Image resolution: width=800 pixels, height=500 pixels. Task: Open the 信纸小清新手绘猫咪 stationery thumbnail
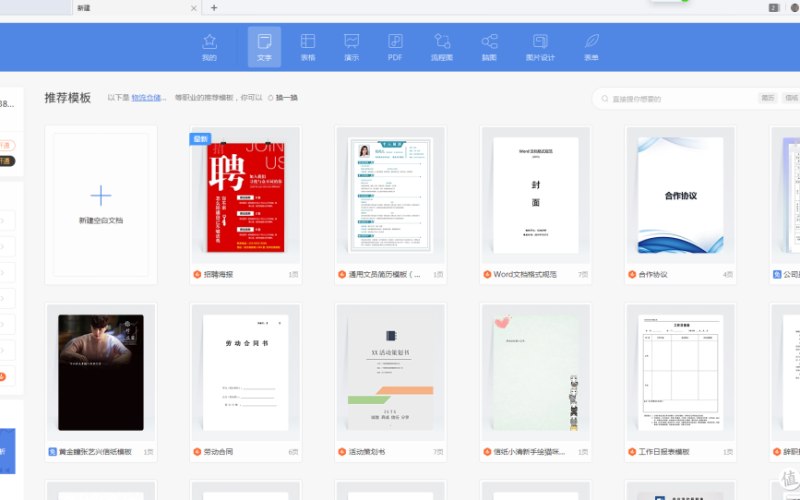click(536, 372)
